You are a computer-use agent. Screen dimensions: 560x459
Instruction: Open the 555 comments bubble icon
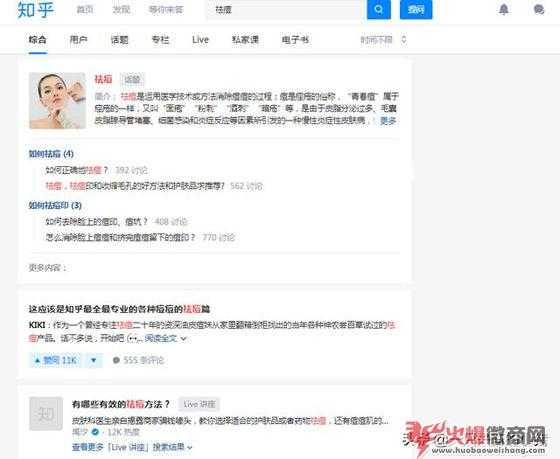tap(116, 360)
